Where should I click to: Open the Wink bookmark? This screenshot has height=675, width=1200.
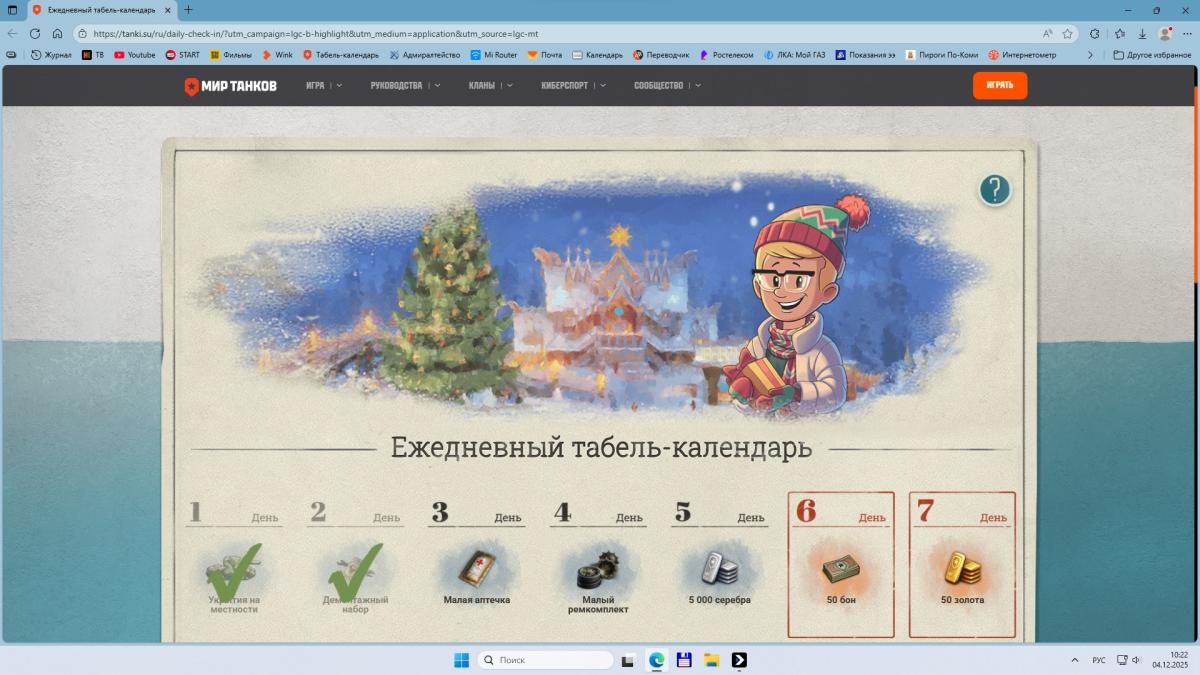277,55
